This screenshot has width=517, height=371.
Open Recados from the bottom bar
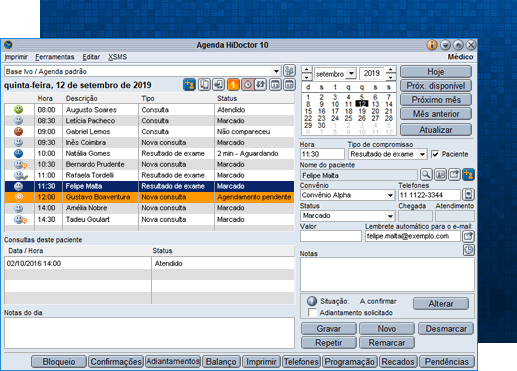pyautogui.click(x=398, y=362)
